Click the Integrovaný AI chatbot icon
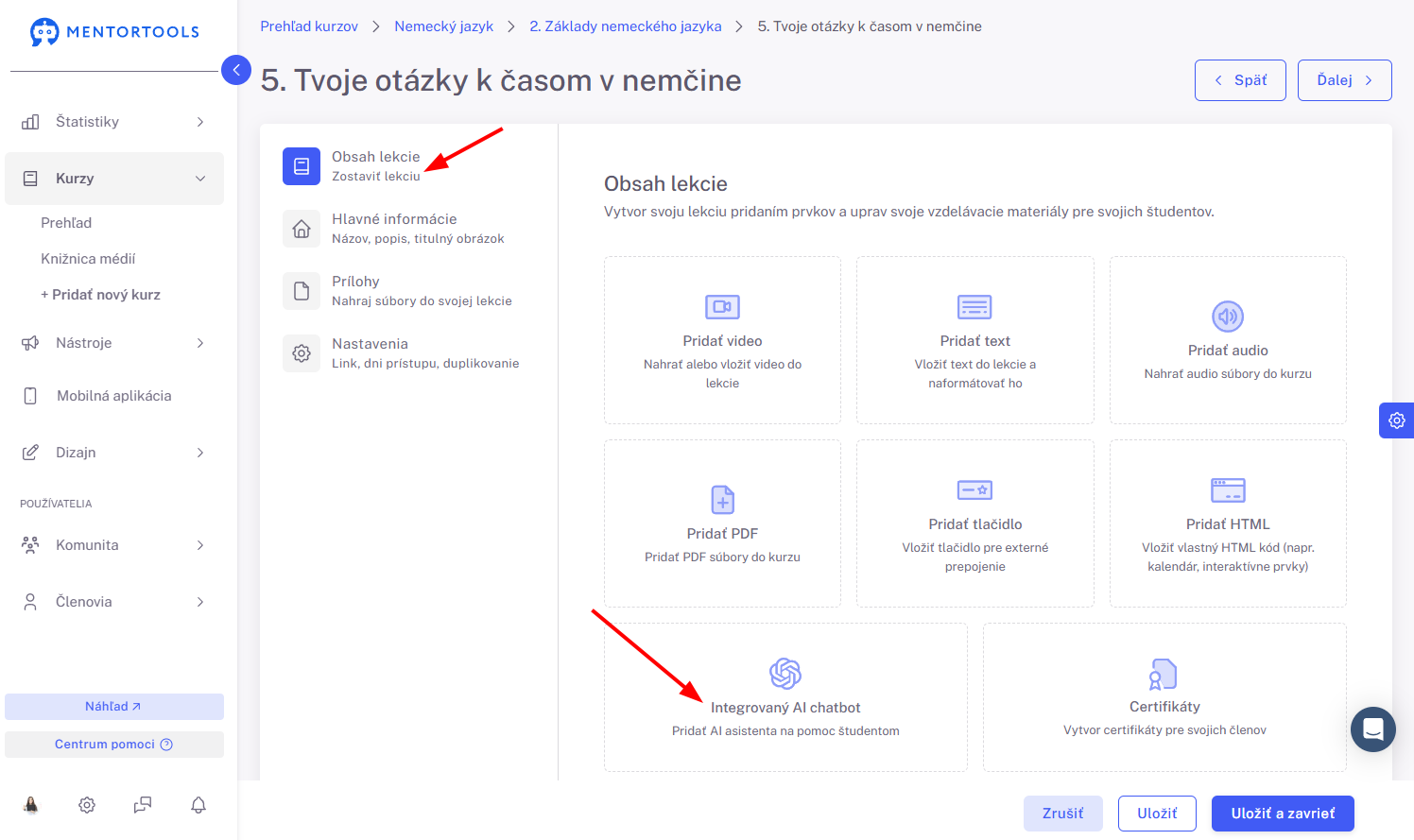1414x840 pixels. pyautogui.click(x=785, y=674)
